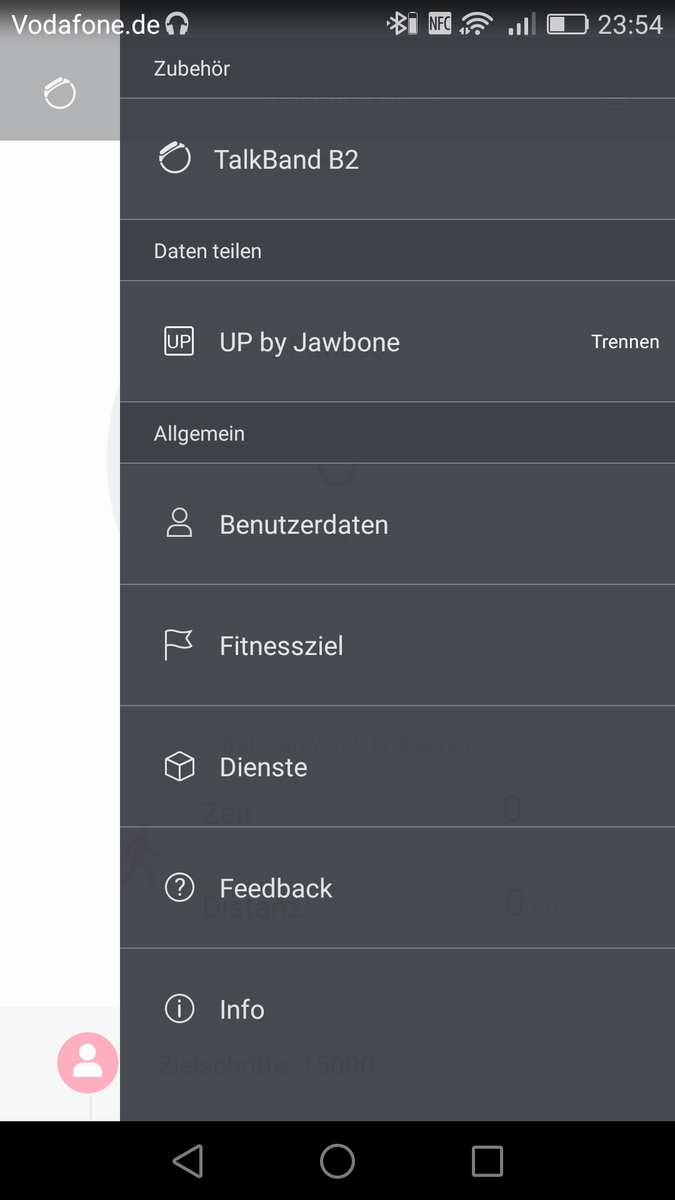The height and width of the screenshot is (1200, 675).
Task: Select Fitnessziel from the menu
Action: pos(282,646)
